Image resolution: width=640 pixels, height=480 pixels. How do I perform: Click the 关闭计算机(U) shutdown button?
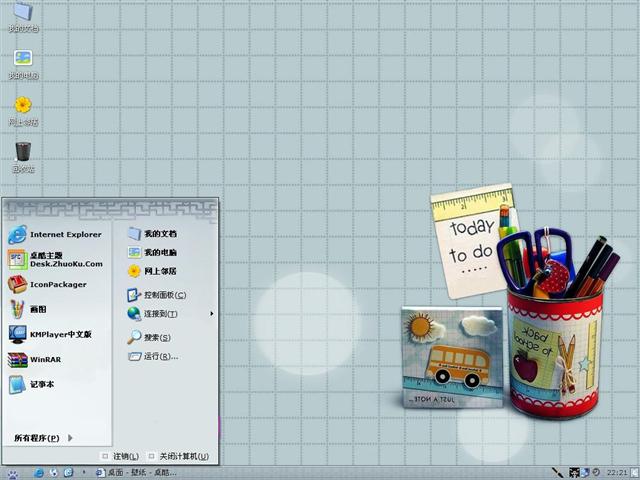coord(179,456)
